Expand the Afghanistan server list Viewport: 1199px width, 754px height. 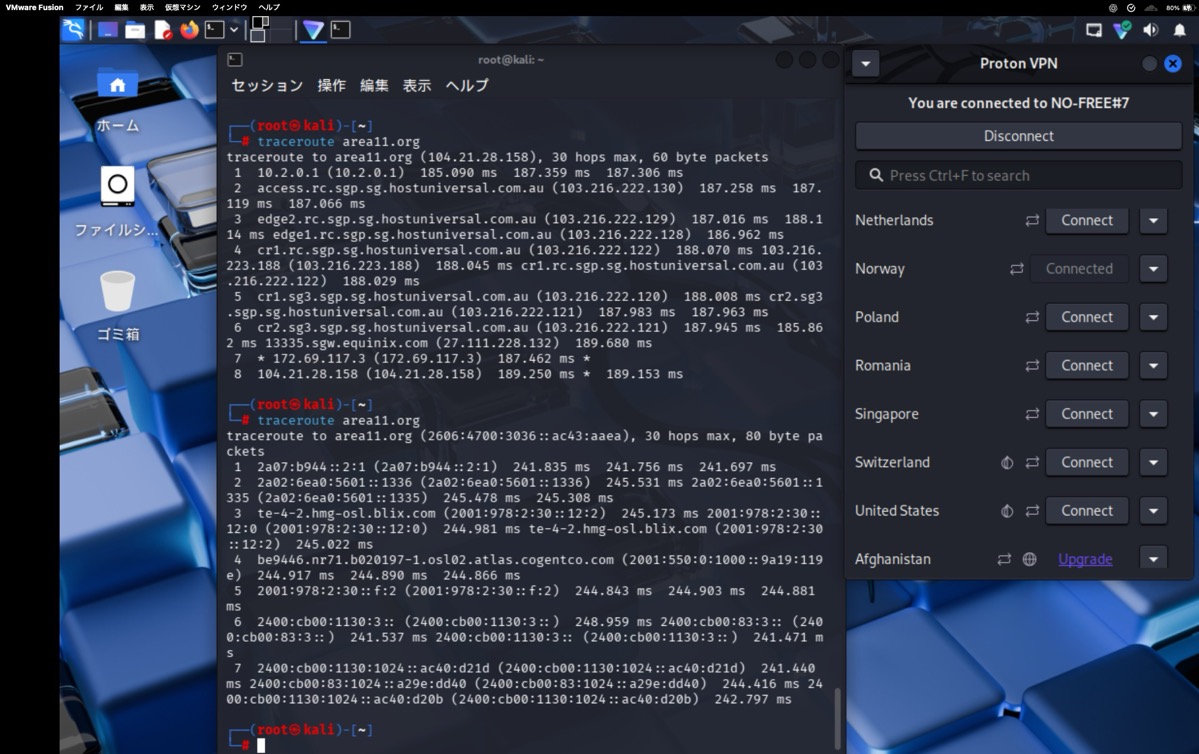[1153, 559]
